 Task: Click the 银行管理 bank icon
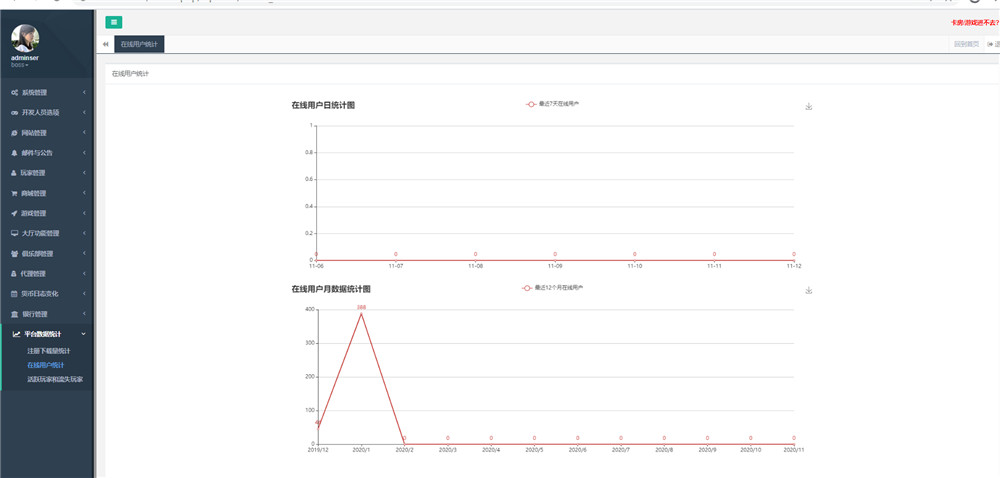(x=14, y=314)
